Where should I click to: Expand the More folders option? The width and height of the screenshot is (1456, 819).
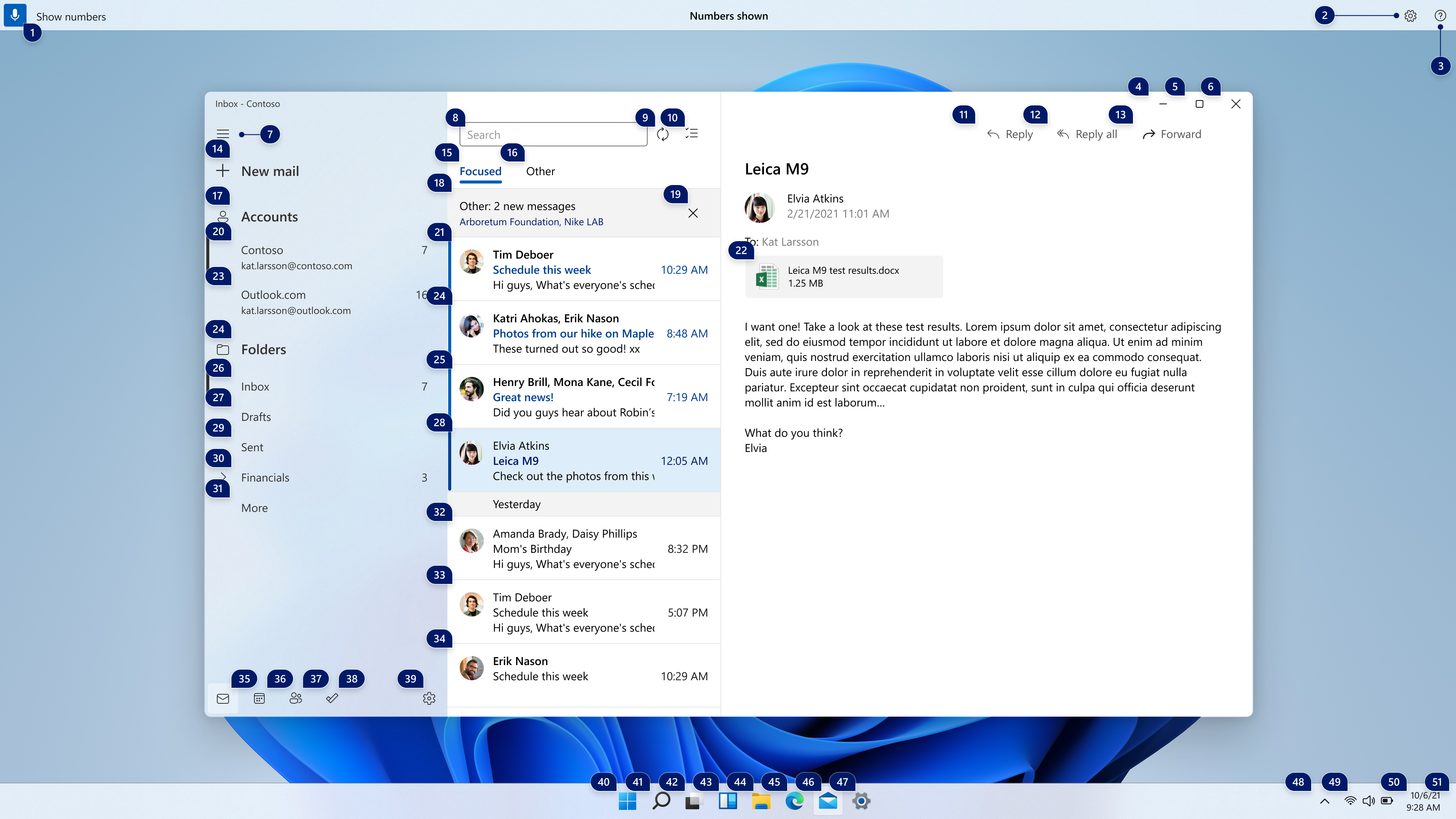click(x=254, y=507)
